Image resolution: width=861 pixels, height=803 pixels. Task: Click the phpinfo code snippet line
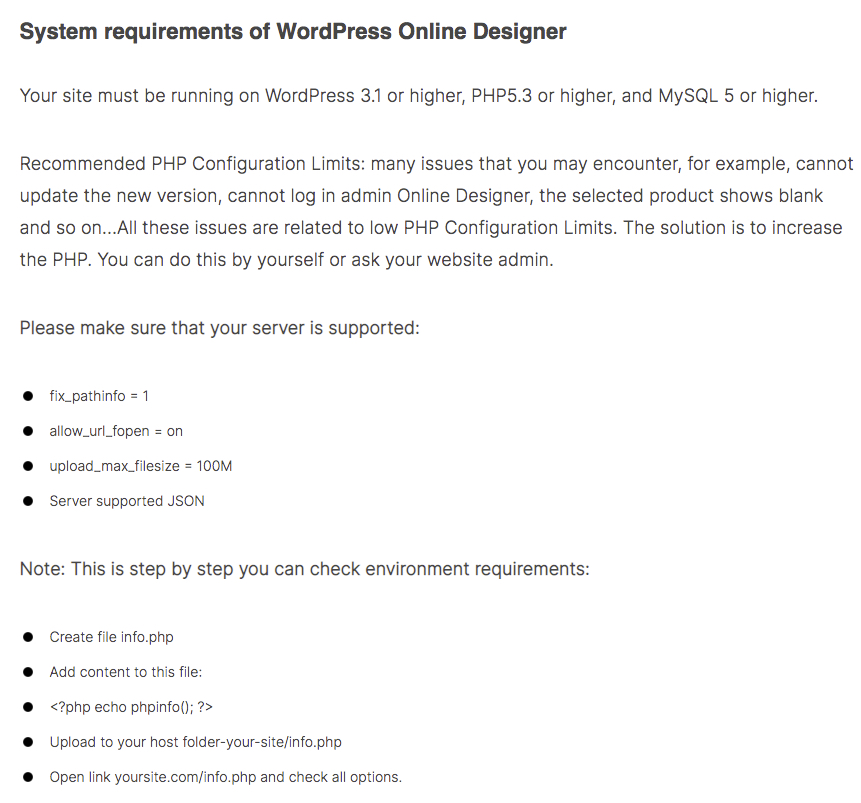click(131, 707)
